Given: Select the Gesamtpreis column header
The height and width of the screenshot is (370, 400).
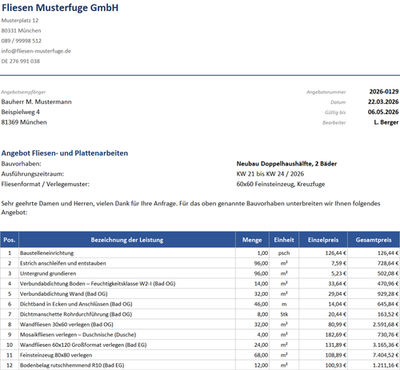Looking at the screenshot, I should click(374, 240).
